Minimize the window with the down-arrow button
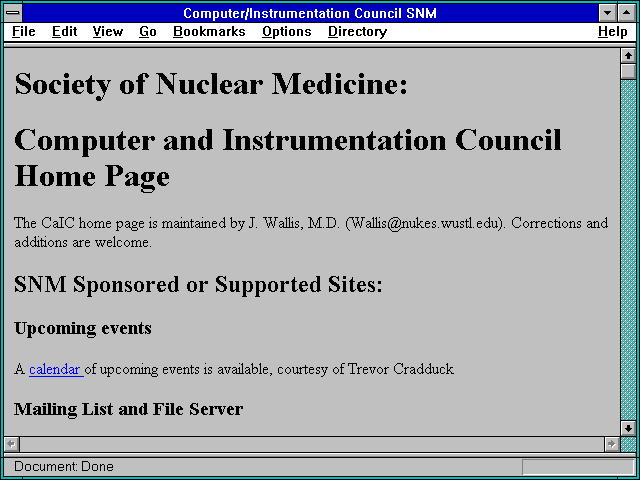Screen dimensions: 640x480 click(x=607, y=13)
